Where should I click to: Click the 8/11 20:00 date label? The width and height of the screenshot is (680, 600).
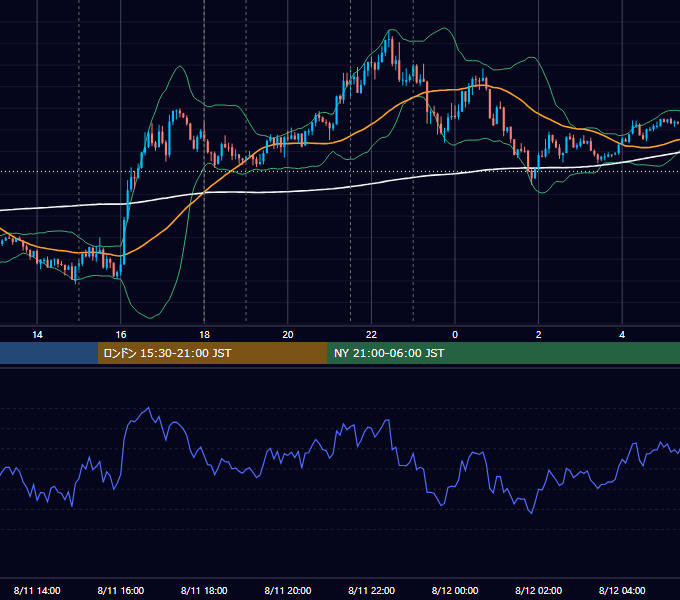click(288, 590)
